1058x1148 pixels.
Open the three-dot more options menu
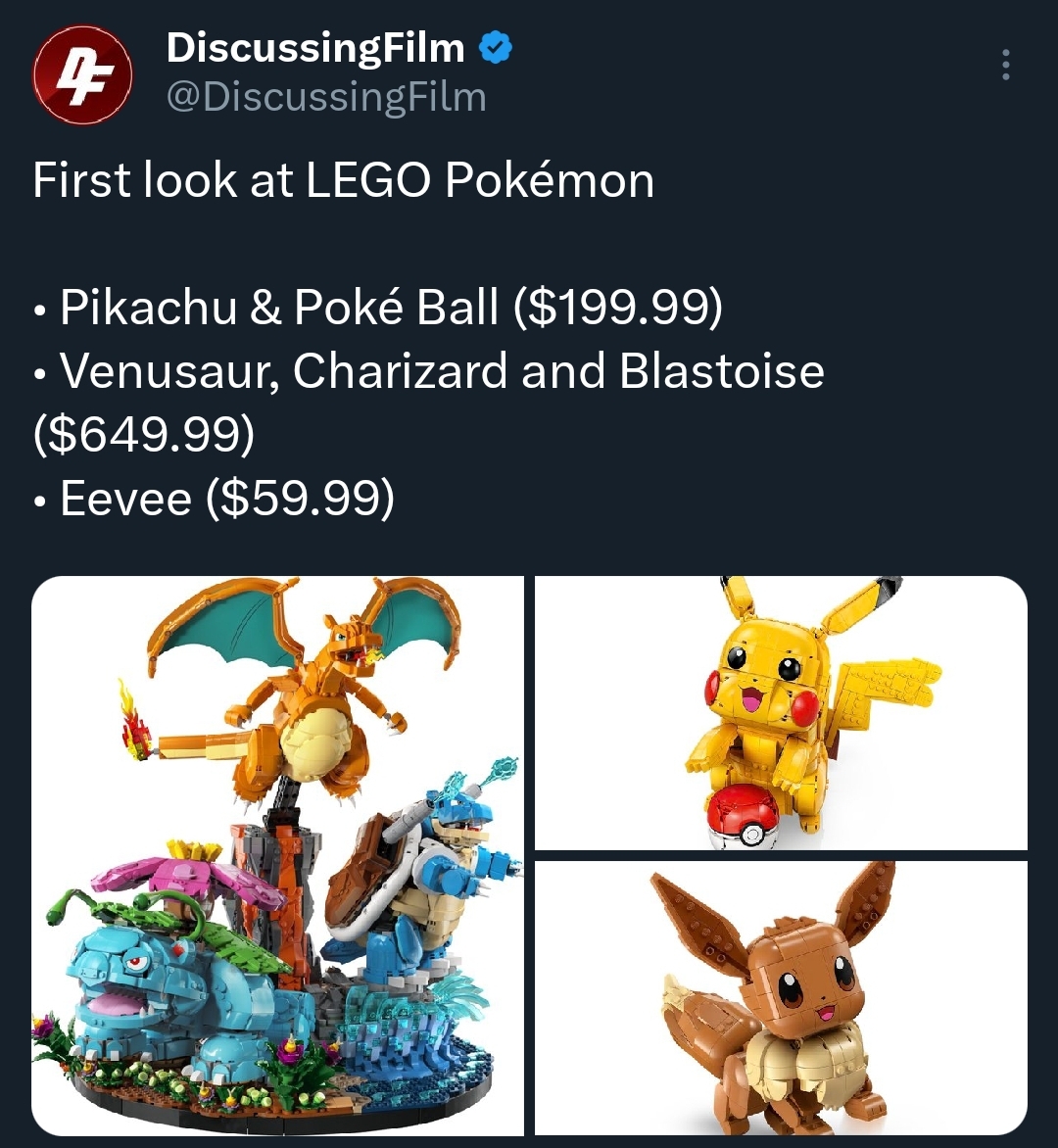[x=1006, y=66]
